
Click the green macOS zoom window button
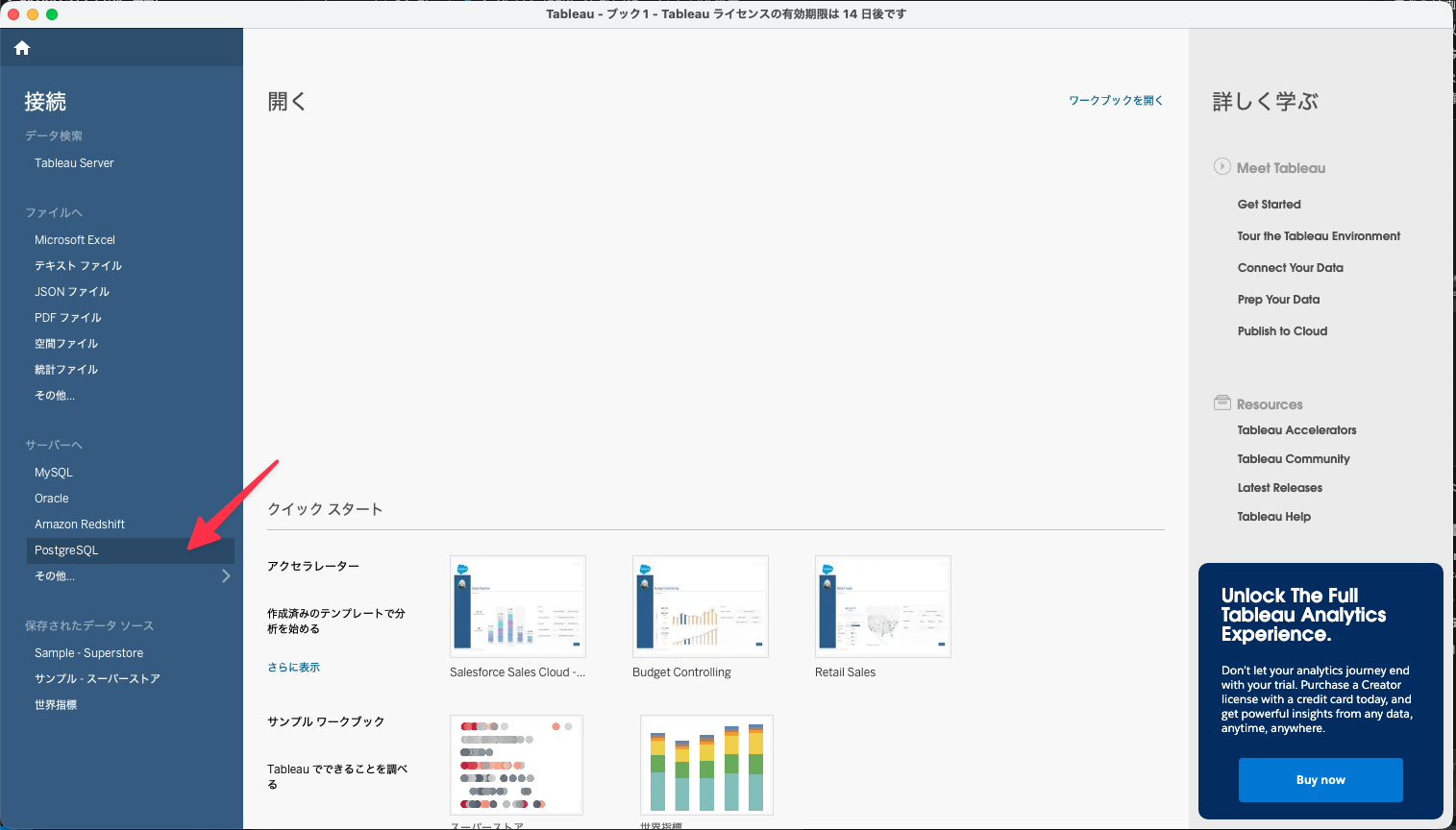52,14
